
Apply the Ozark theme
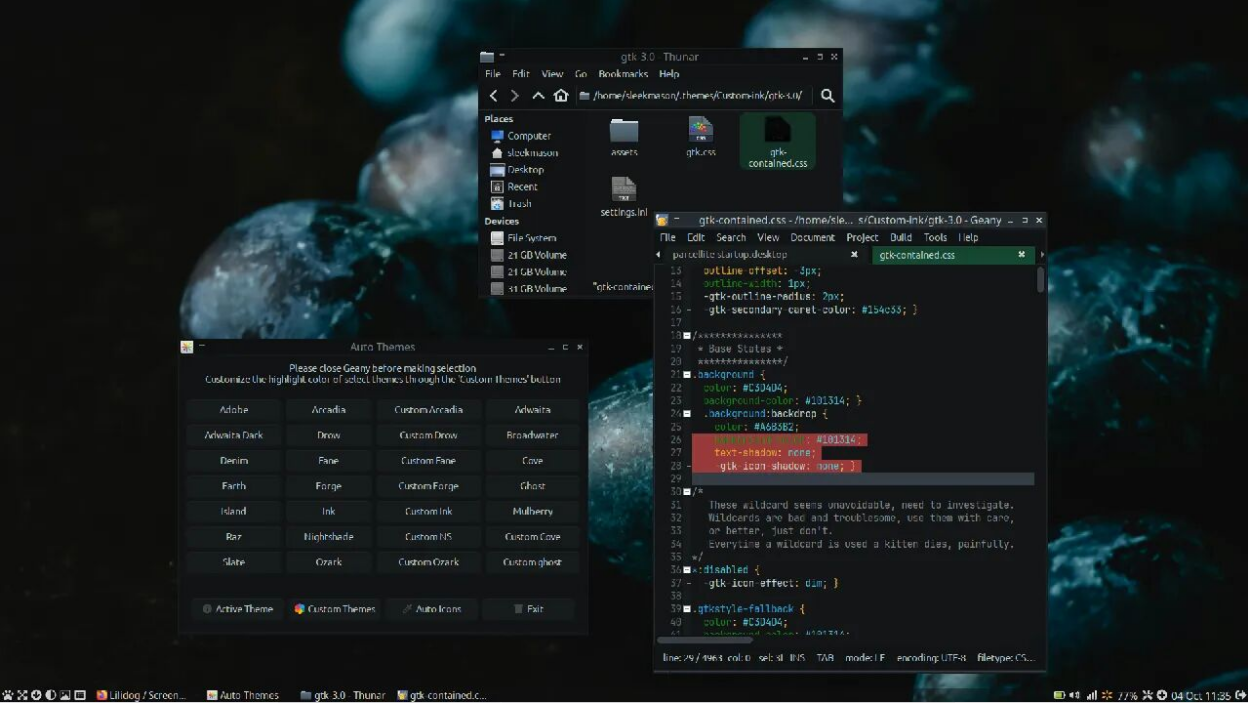click(x=328, y=562)
